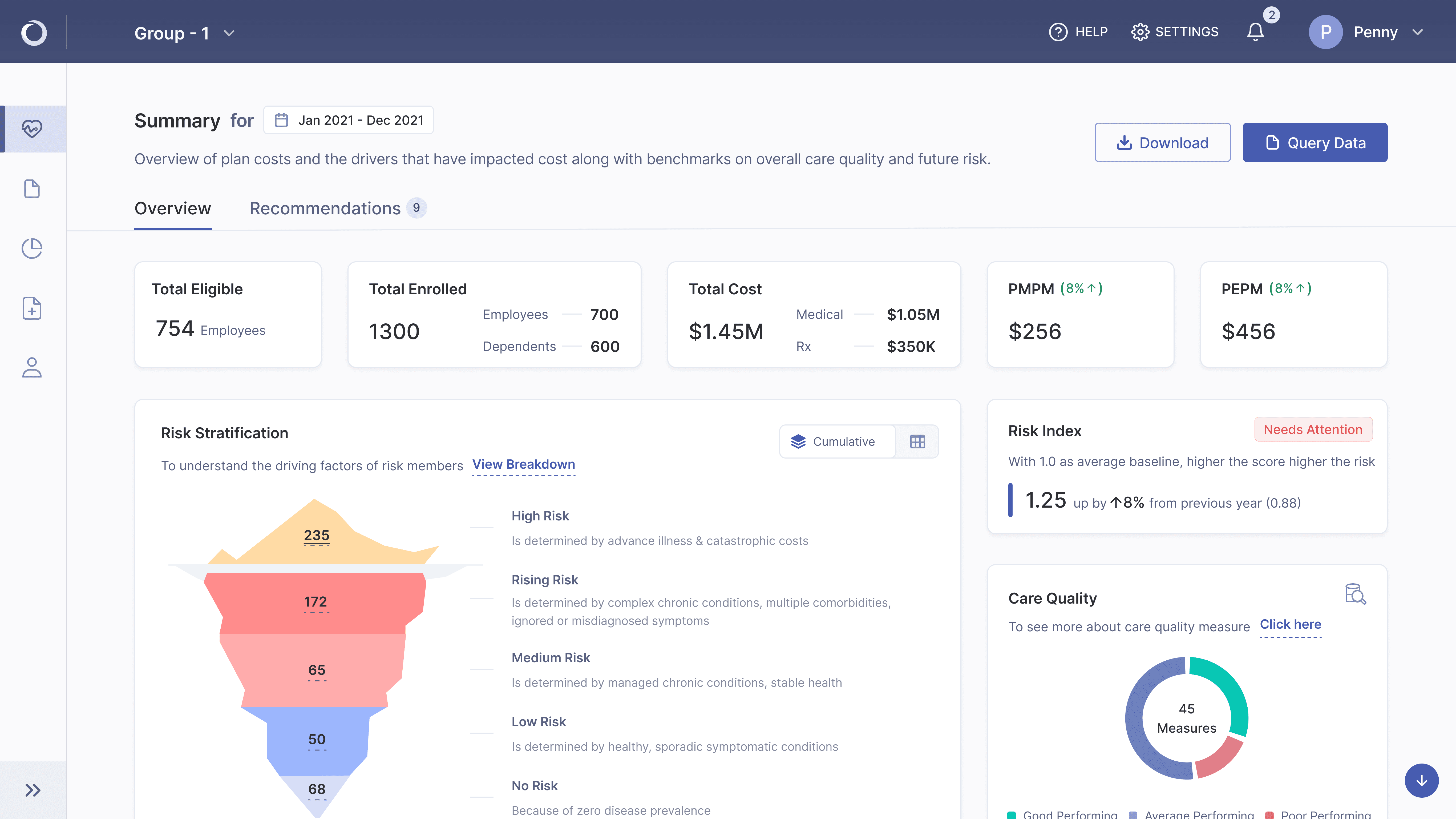
Task: Open the Jan 2021 - Dec 2021 date picker
Action: 348,120
